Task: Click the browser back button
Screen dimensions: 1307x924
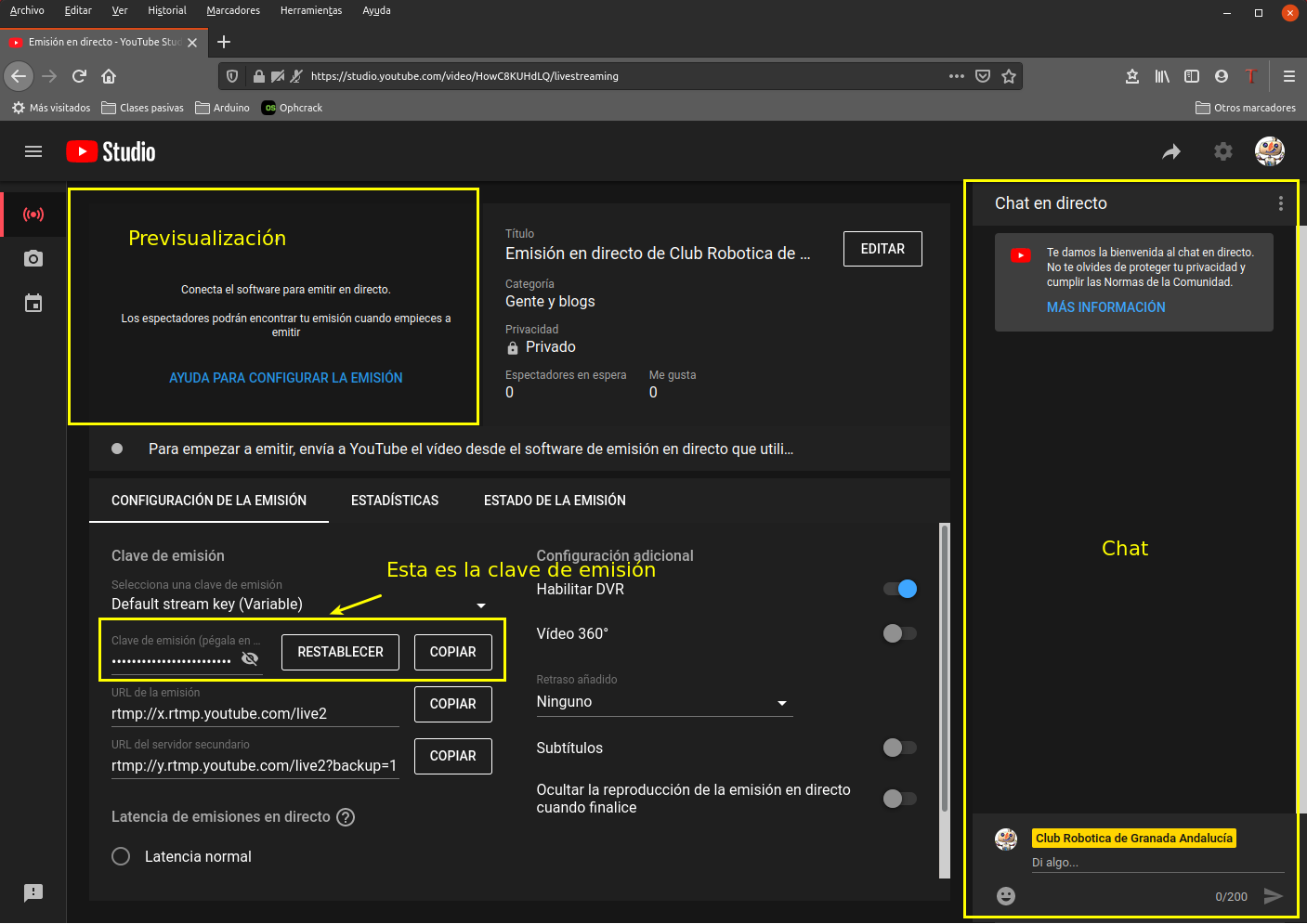Action: point(19,76)
